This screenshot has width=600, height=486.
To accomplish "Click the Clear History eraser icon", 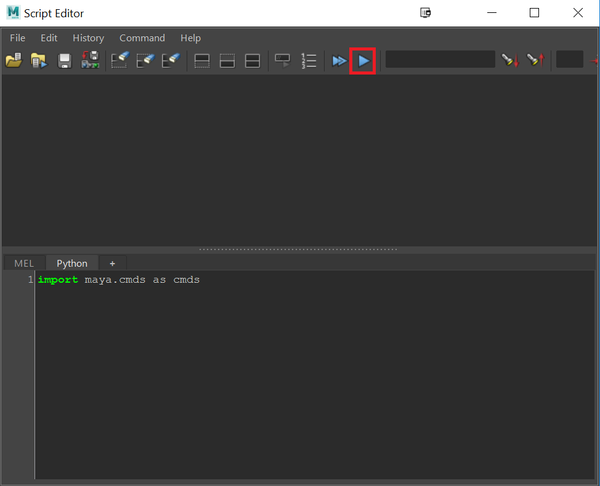I will coord(120,60).
